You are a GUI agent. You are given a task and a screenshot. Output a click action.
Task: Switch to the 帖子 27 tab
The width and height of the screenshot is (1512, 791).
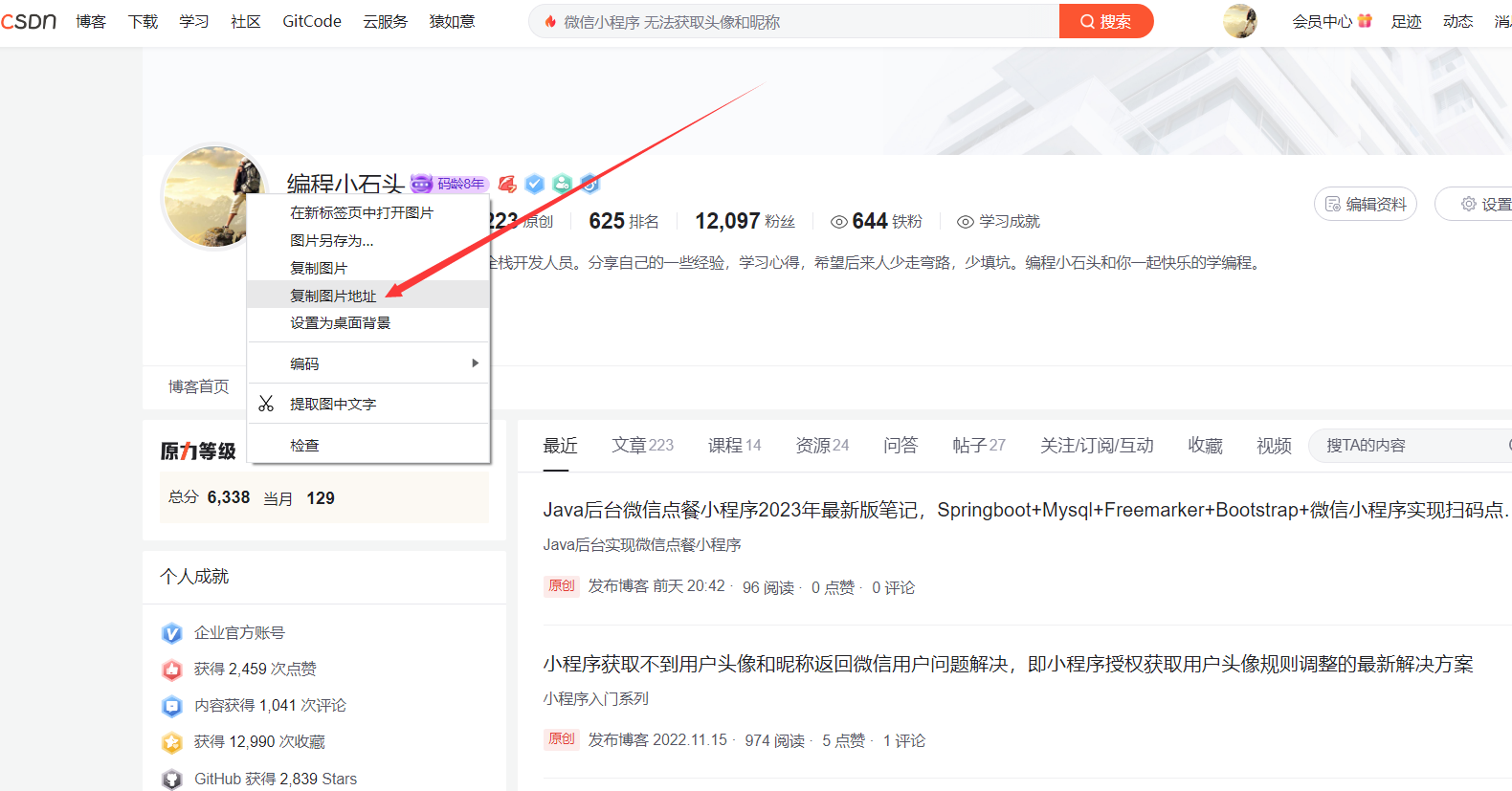point(979,445)
